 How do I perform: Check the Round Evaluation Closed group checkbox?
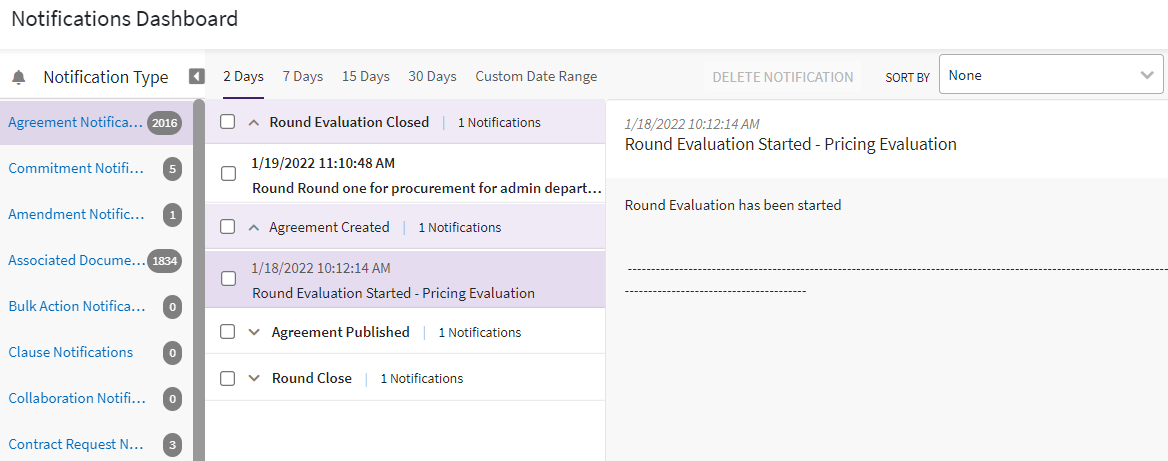coord(228,122)
